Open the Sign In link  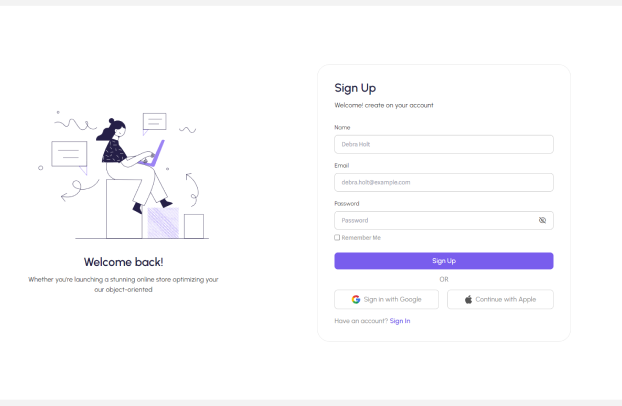(400, 321)
